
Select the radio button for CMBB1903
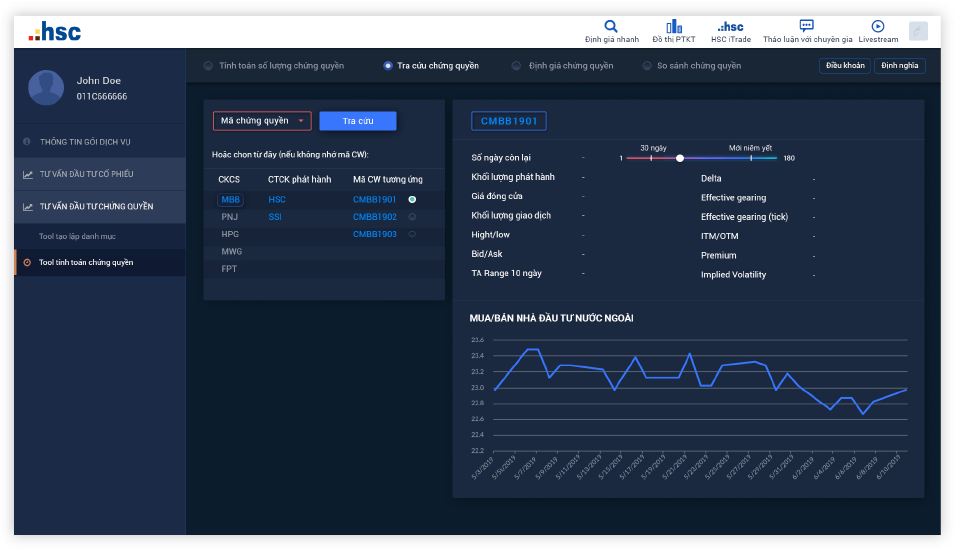click(412, 234)
